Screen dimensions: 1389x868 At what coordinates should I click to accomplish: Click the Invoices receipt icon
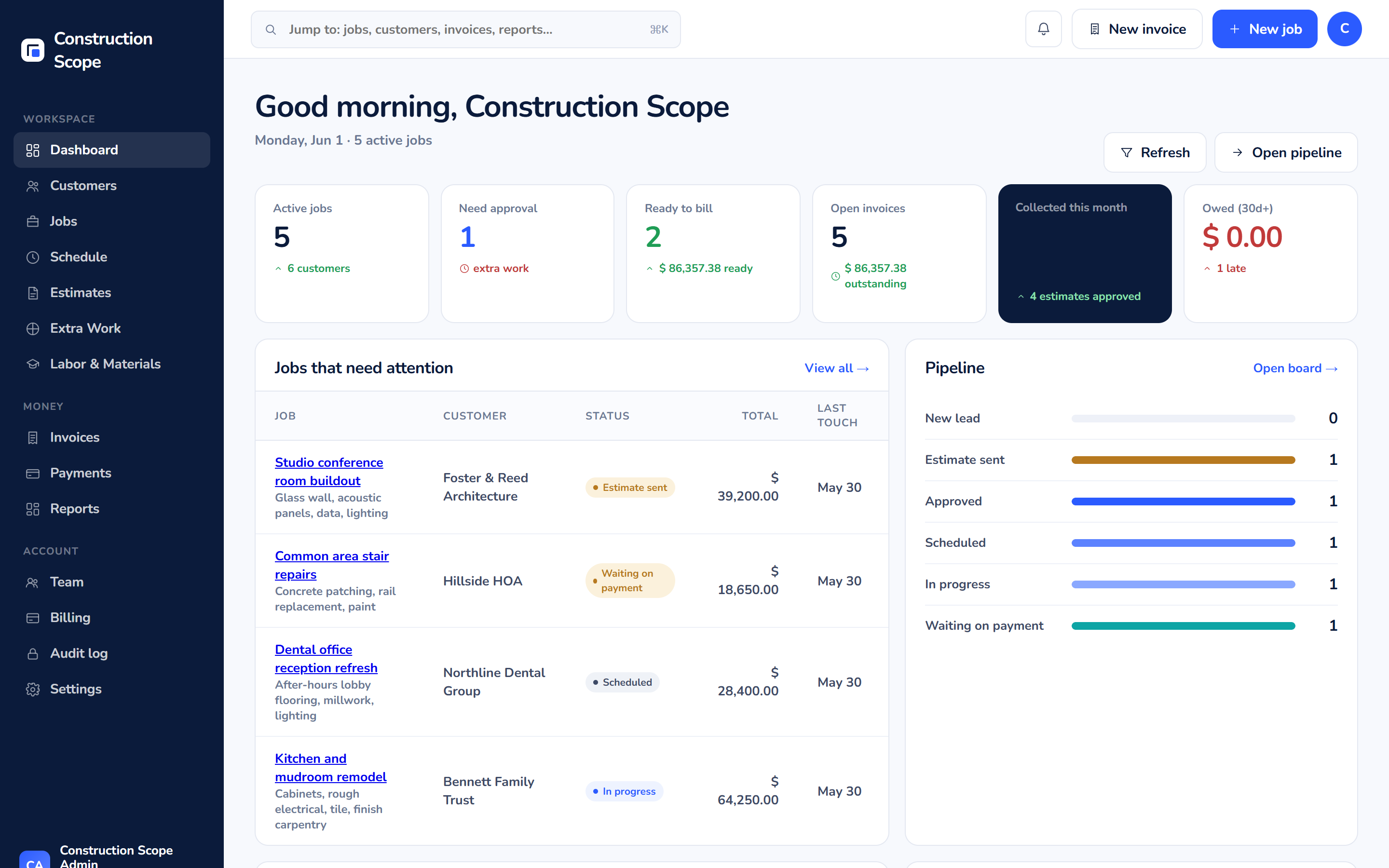tap(33, 437)
